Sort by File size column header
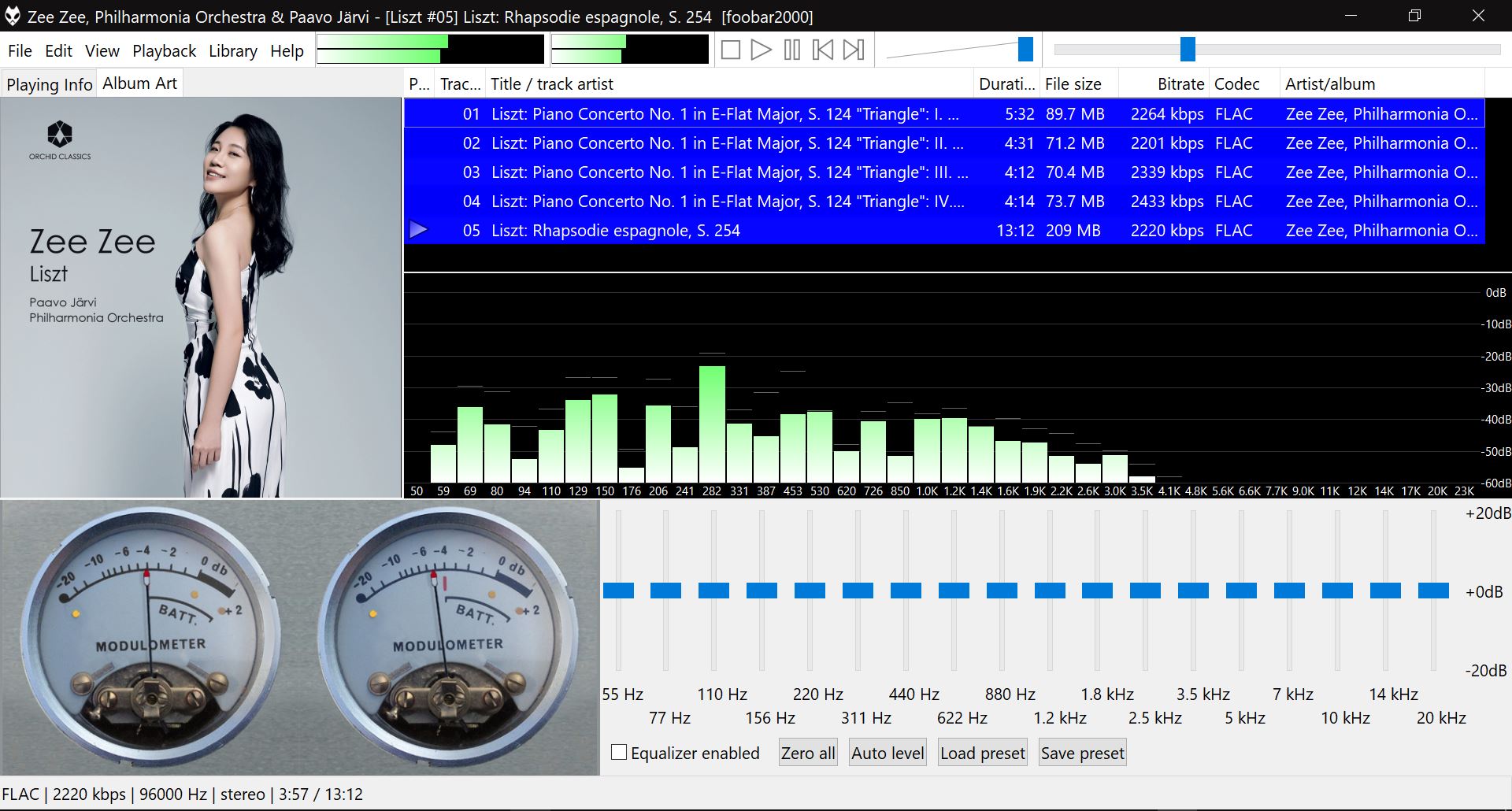This screenshot has width=1512, height=811. [1078, 84]
